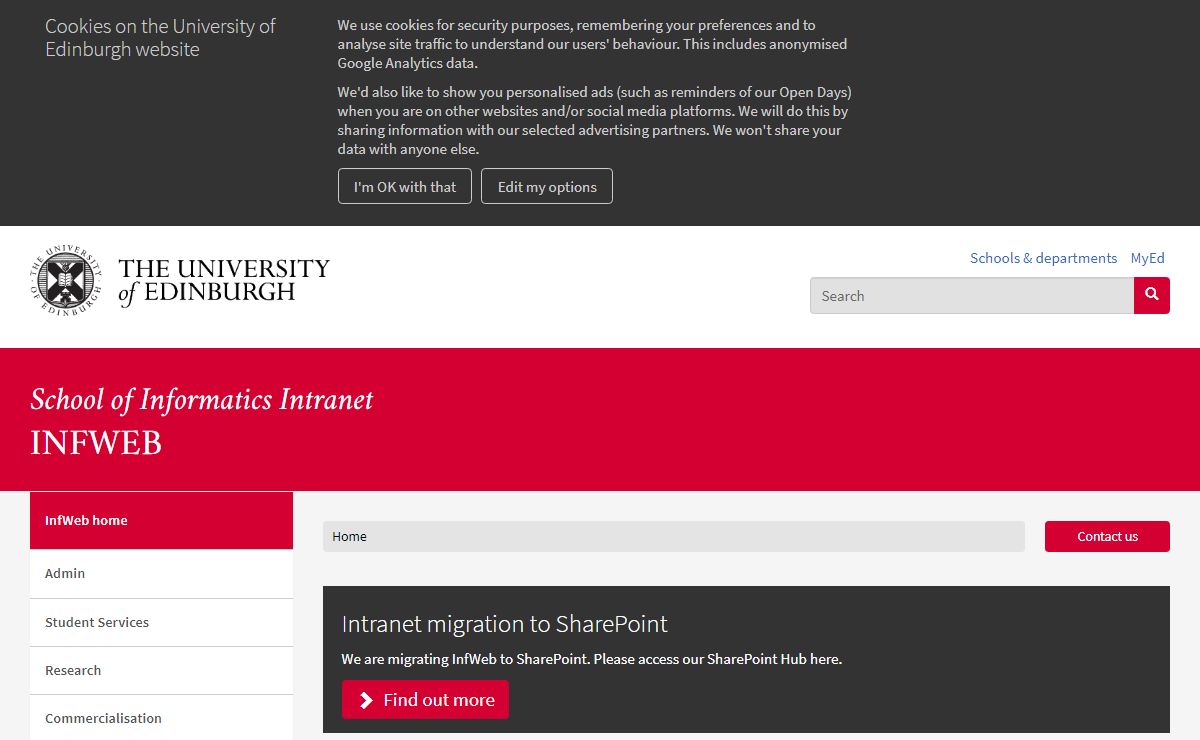Open the Research sidebar section
Screen dimensions: 1200x740
161,670
